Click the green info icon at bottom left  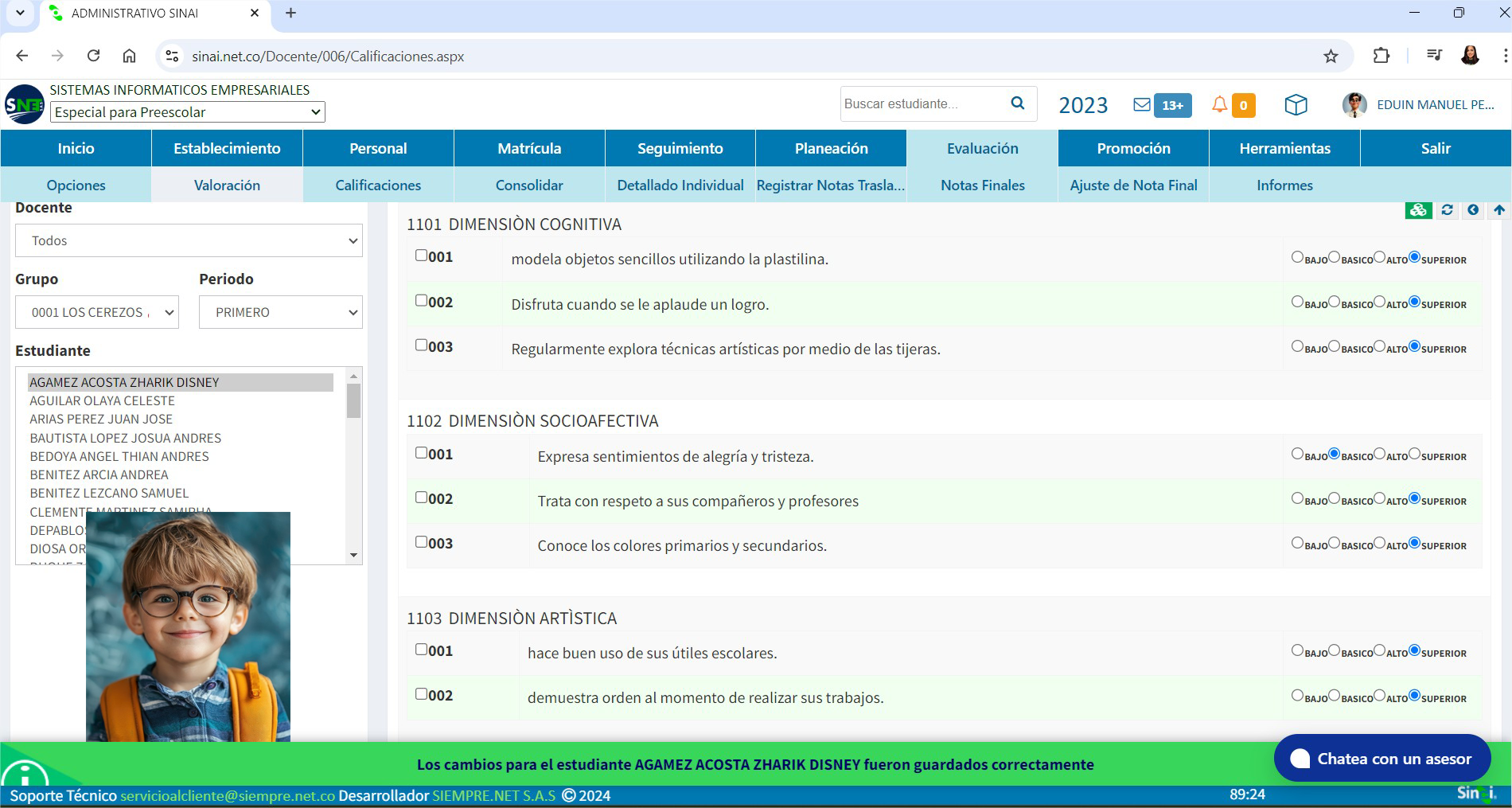tap(25, 774)
